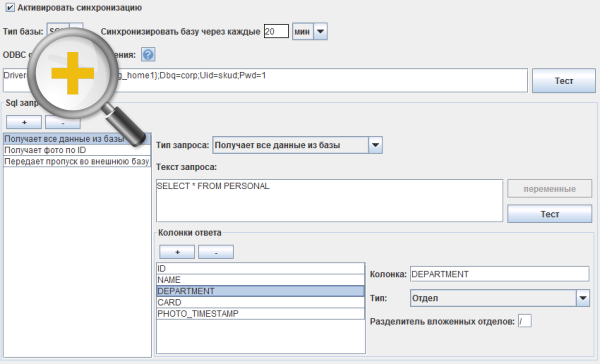The image size is (600, 364).
Task: Edit the Колонка field containing DEPARTMENT
Action: (x=499, y=274)
